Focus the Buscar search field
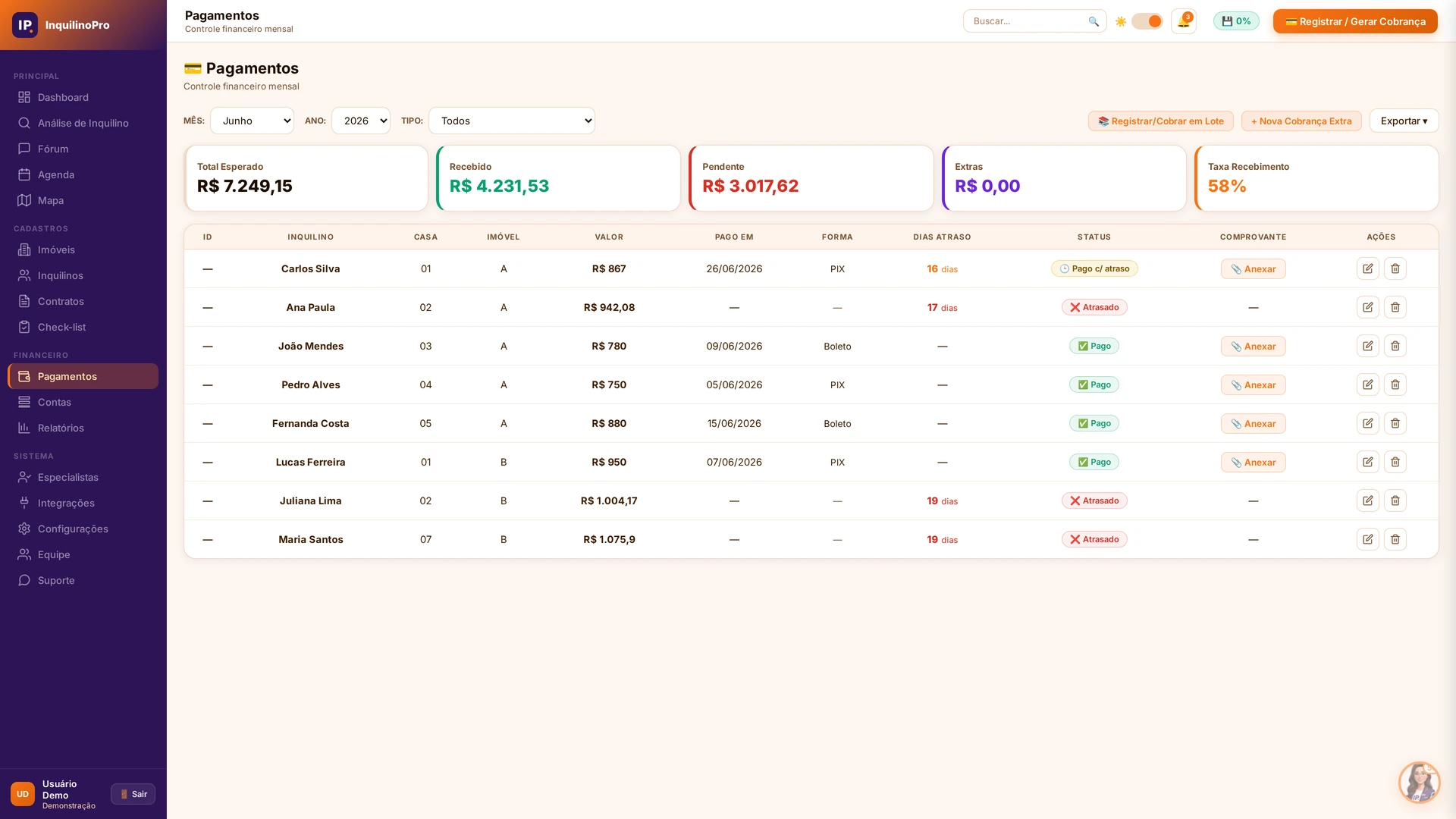This screenshot has width=1456, height=819. point(1028,21)
